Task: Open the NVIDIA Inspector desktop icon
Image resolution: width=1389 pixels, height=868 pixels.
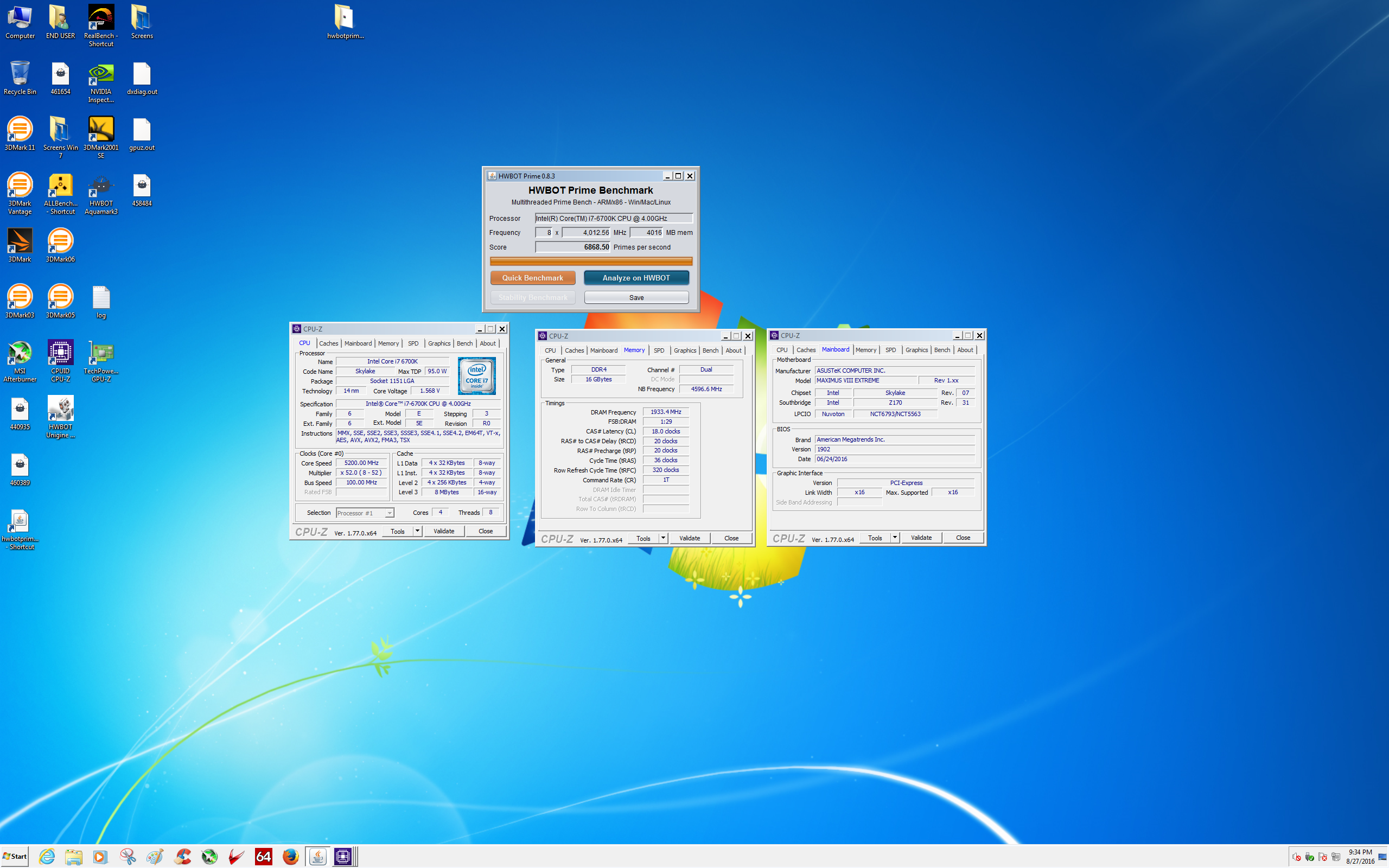Action: click(100, 82)
